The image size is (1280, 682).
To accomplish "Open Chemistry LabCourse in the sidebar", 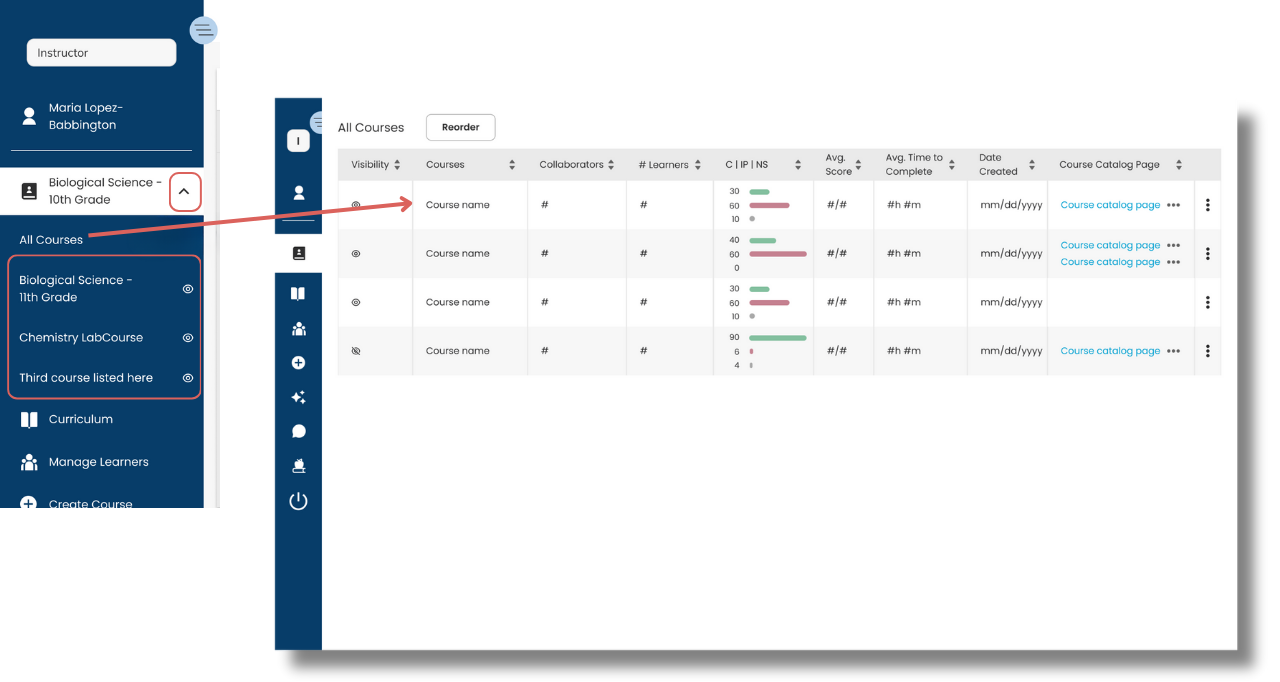I will pyautogui.click(x=81, y=338).
